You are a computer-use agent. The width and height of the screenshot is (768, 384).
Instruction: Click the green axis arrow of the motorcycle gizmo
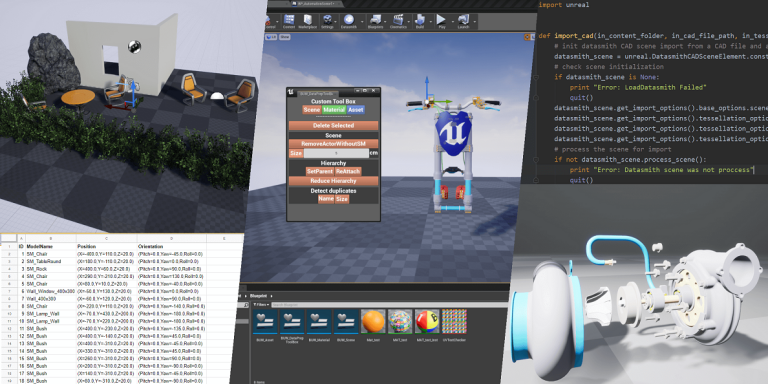443,102
